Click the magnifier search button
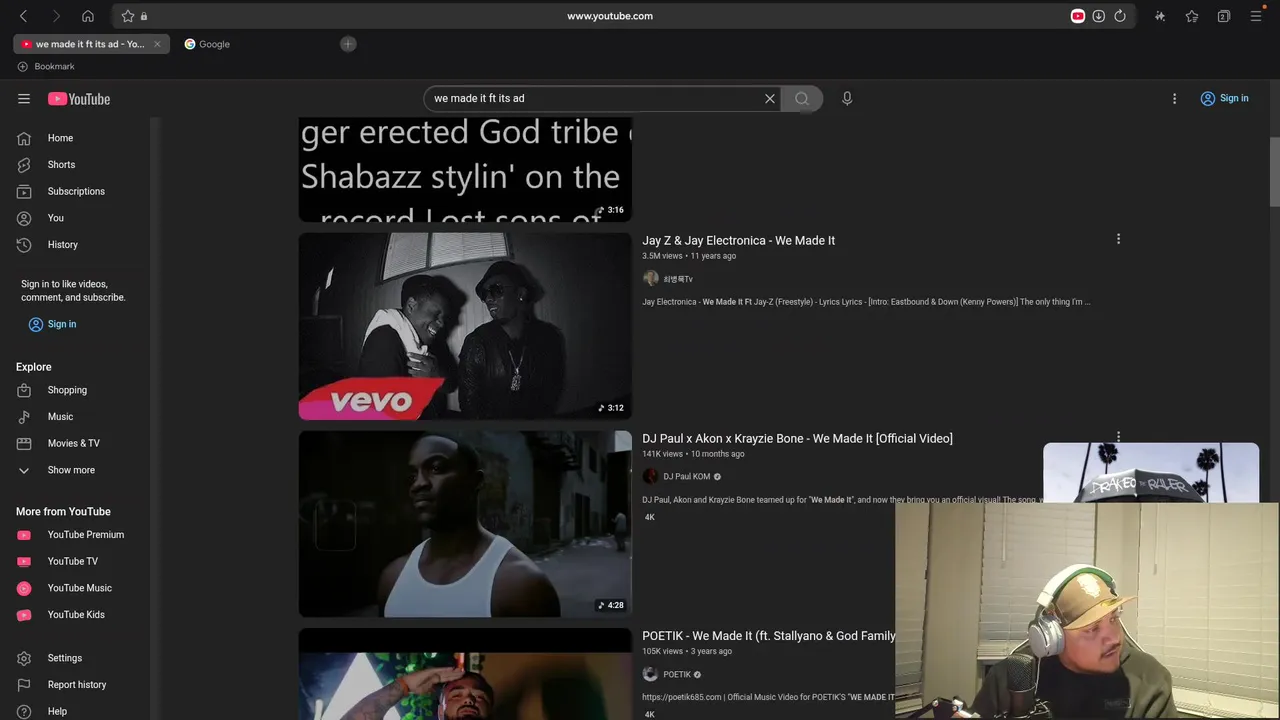1280x720 pixels. pyautogui.click(x=802, y=99)
